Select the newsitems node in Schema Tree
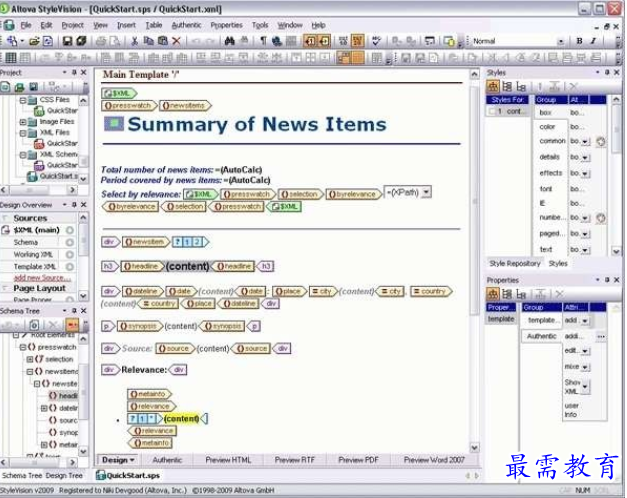 [x=57, y=372]
